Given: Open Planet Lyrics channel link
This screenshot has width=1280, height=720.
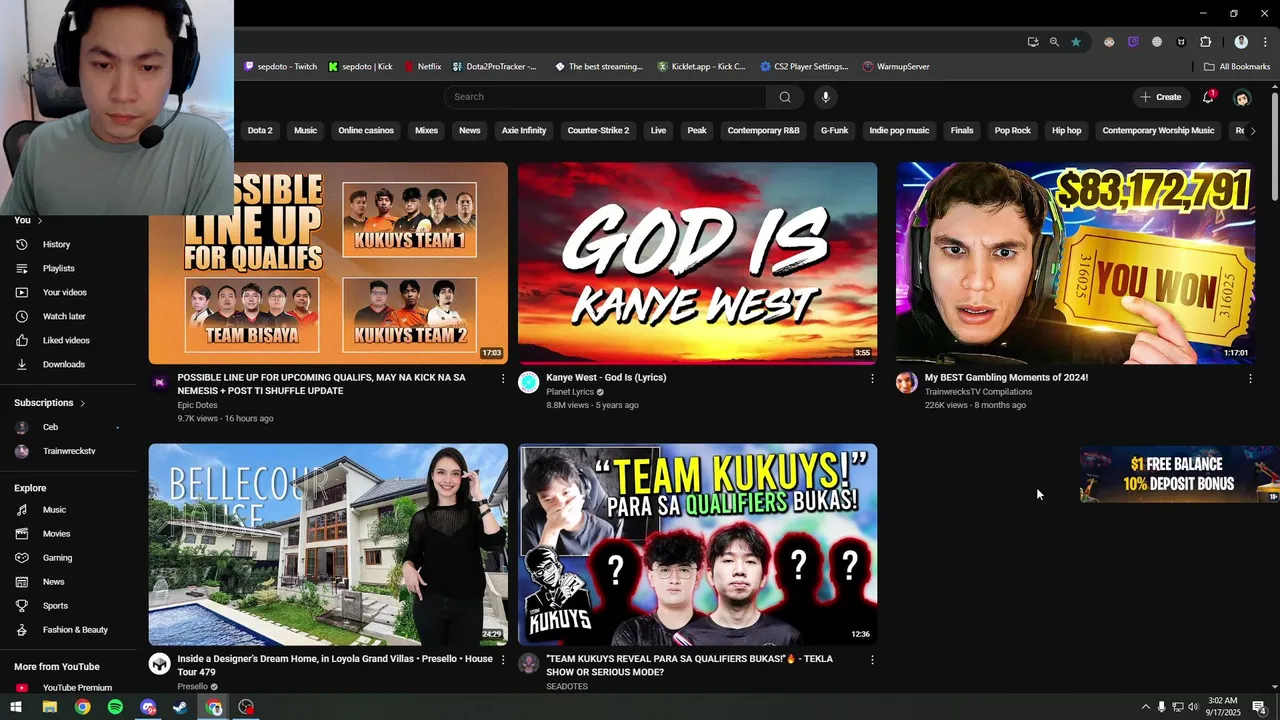Looking at the screenshot, I should [570, 392].
